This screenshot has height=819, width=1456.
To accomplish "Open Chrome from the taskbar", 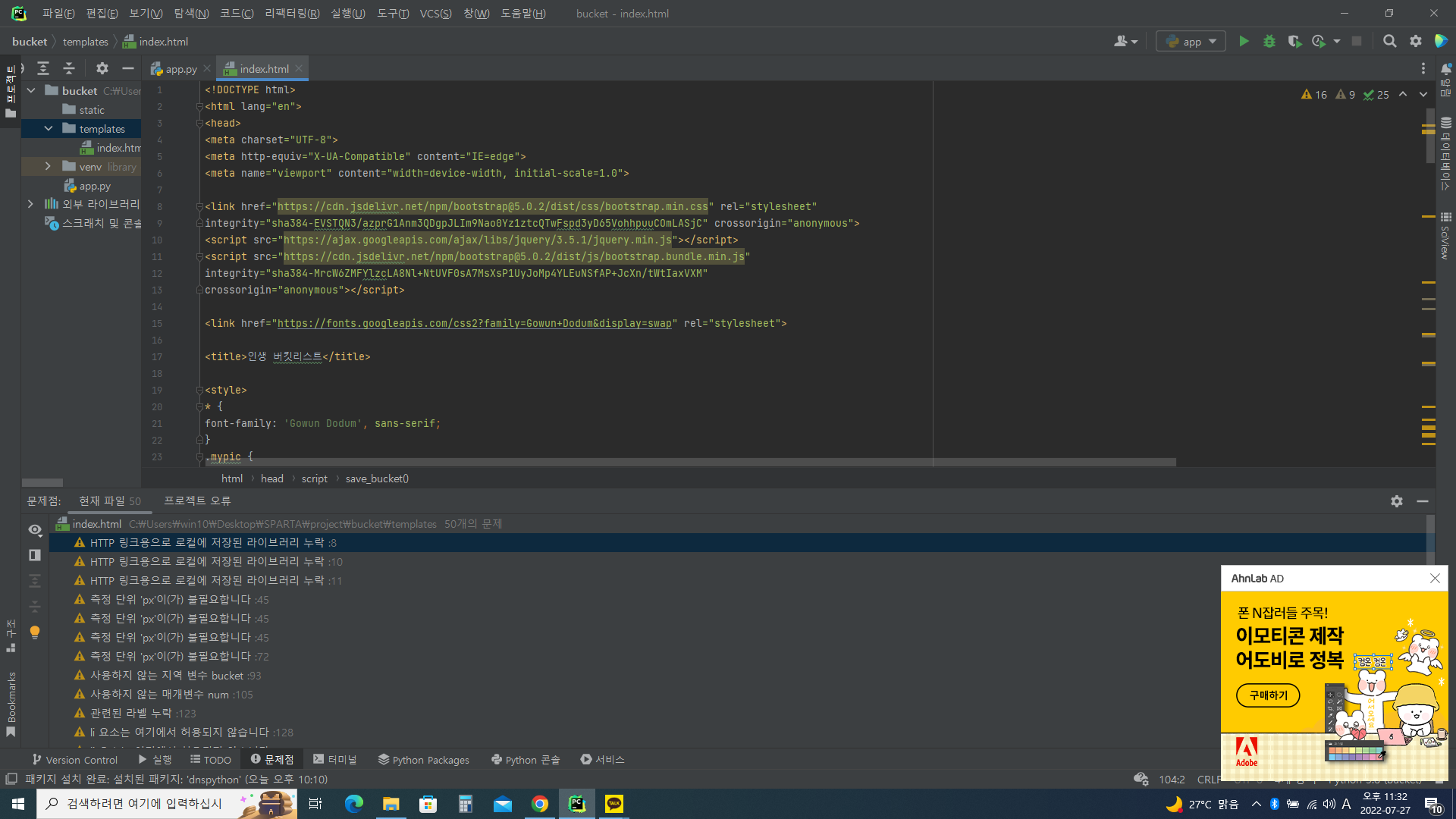I will (x=540, y=804).
